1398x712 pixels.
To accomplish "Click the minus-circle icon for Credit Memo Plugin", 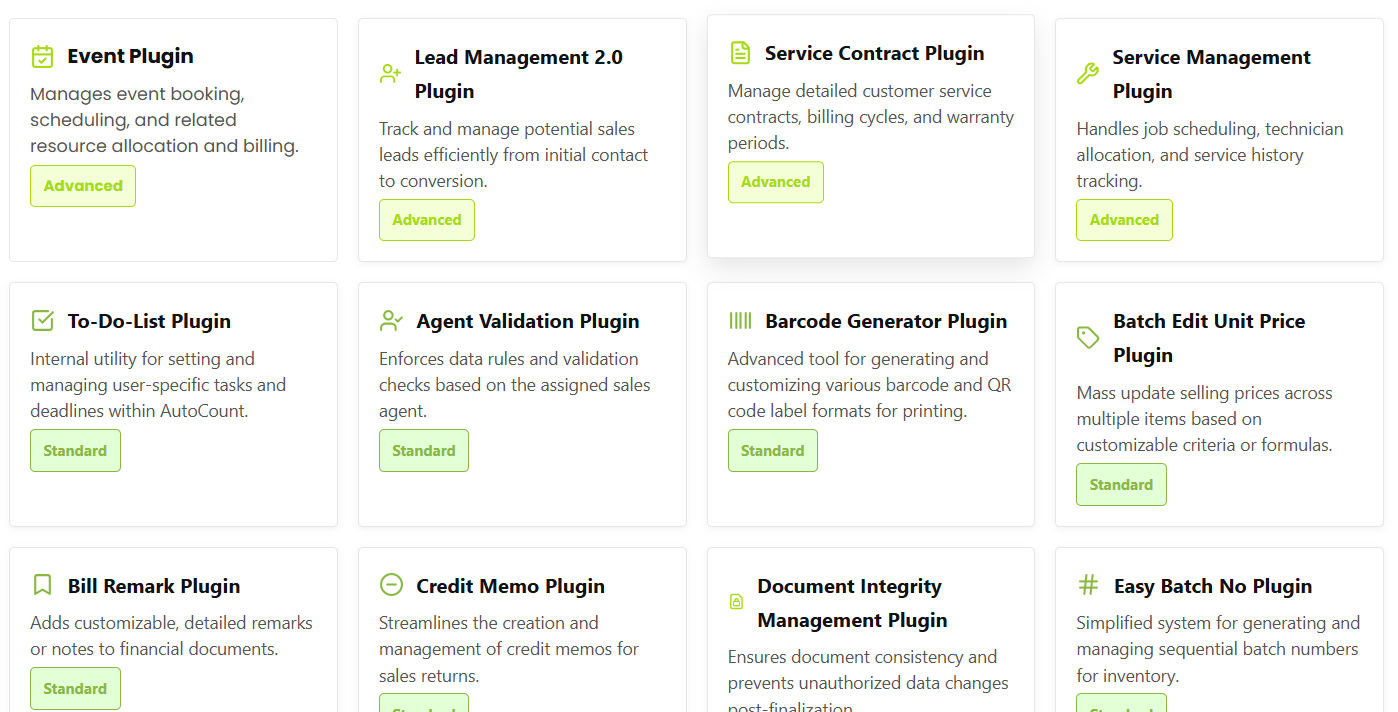I will point(391,585).
